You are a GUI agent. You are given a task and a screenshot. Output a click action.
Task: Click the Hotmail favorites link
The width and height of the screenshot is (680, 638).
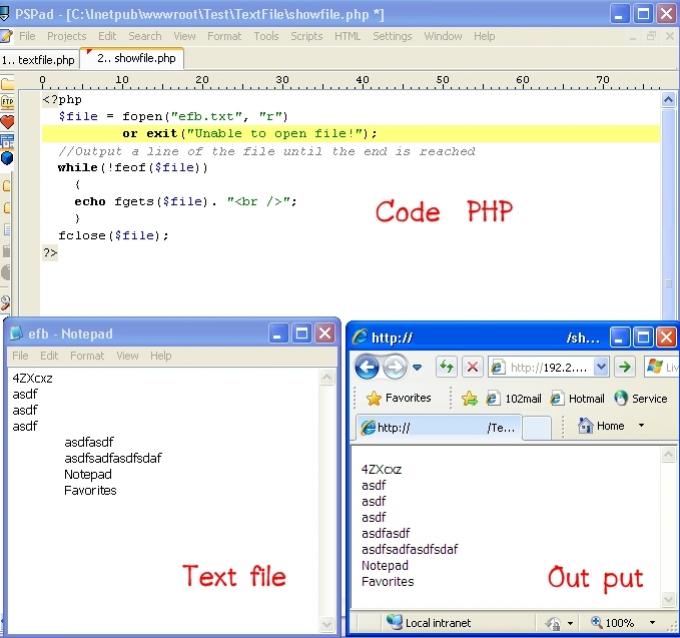pos(577,398)
